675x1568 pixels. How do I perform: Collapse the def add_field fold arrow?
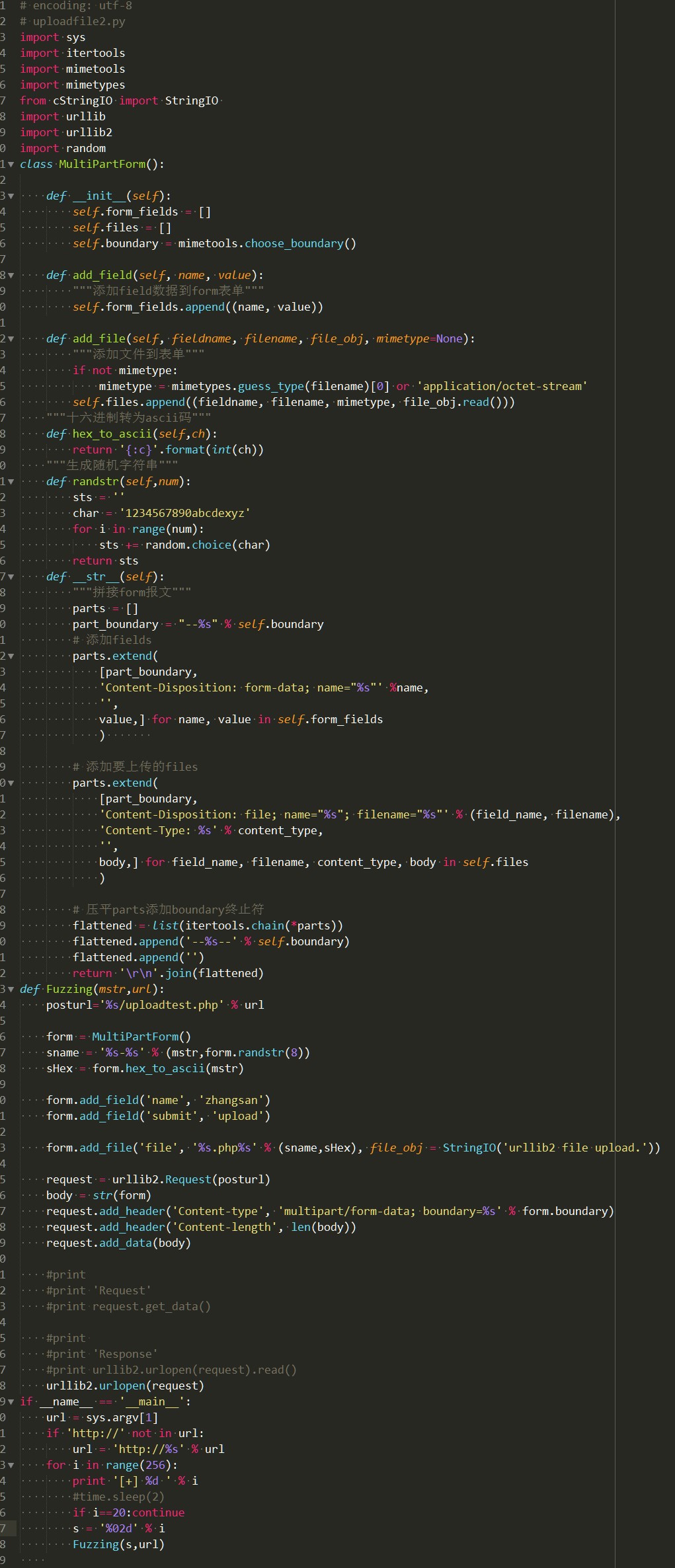tap(11, 275)
